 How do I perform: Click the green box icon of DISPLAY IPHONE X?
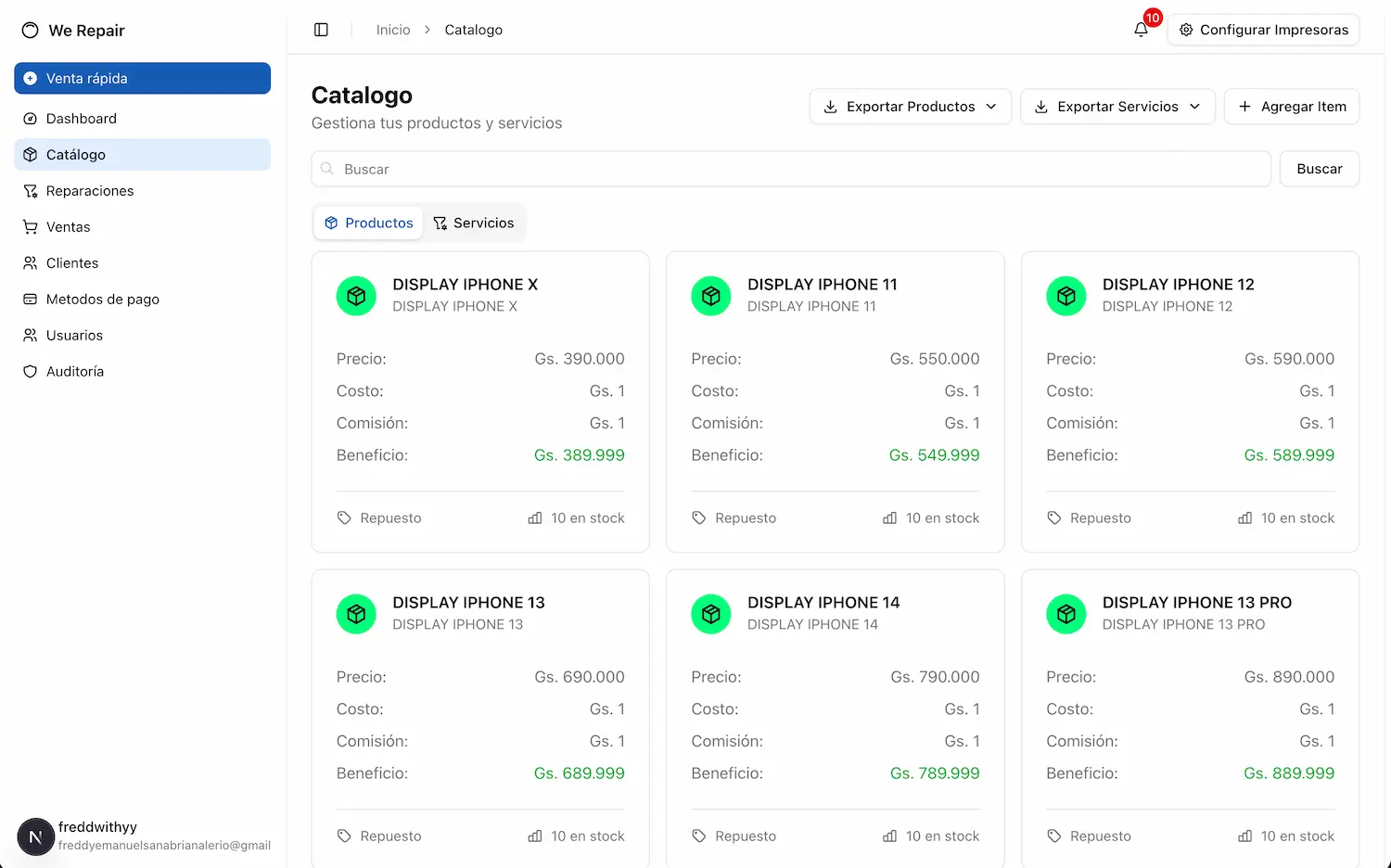point(356,296)
